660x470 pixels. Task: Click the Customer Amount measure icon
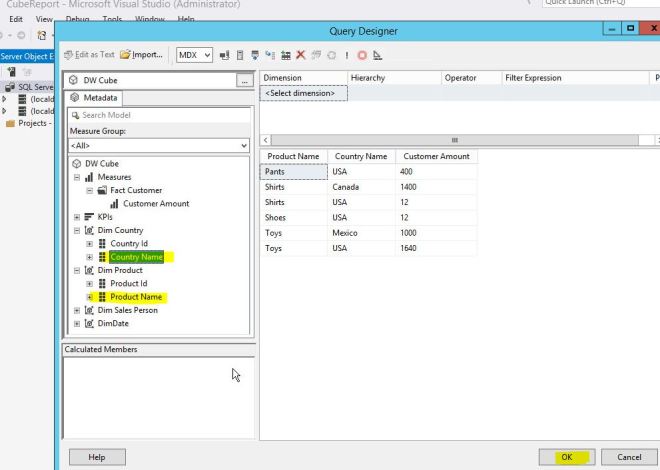pyautogui.click(x=114, y=204)
